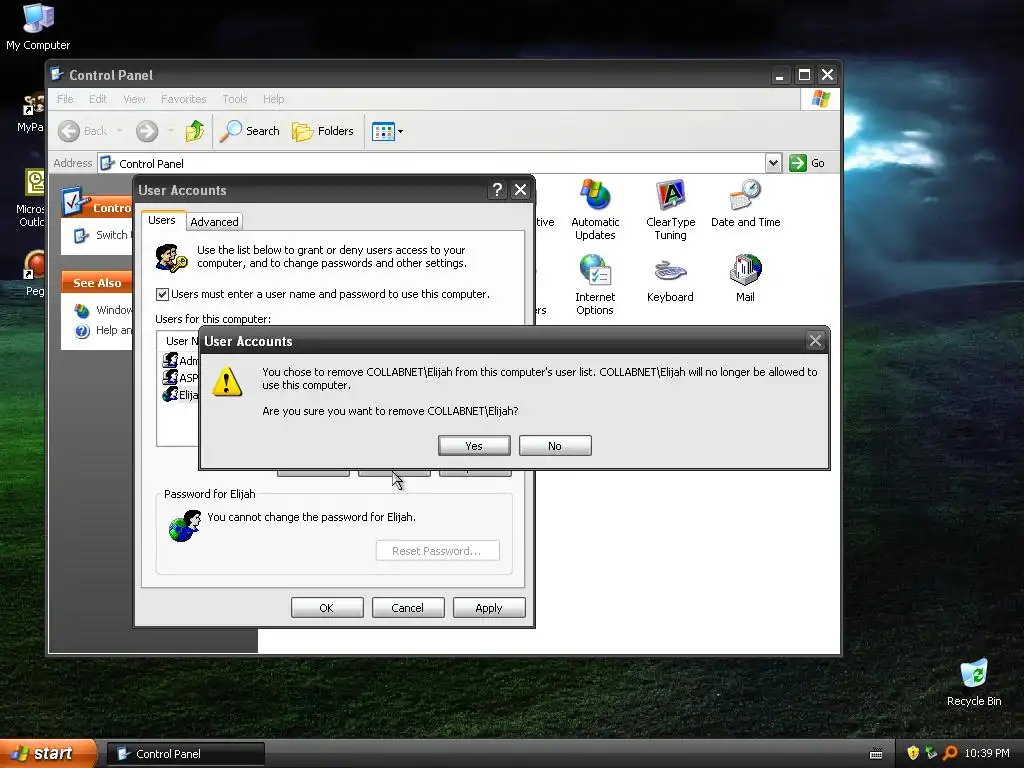Open the Views dropdown button
The width and height of the screenshot is (1024, 768).
coord(387,131)
